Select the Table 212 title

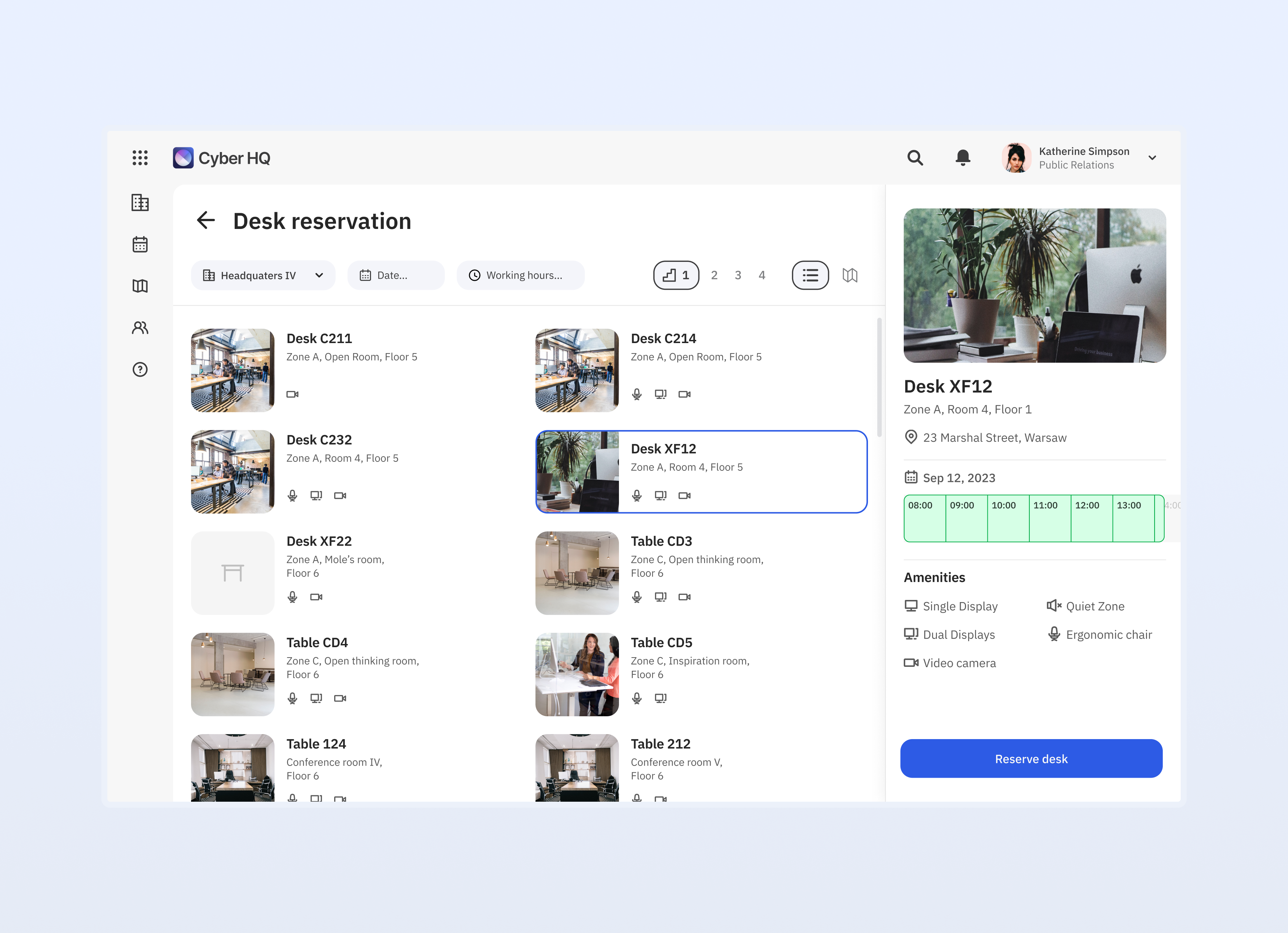point(660,744)
